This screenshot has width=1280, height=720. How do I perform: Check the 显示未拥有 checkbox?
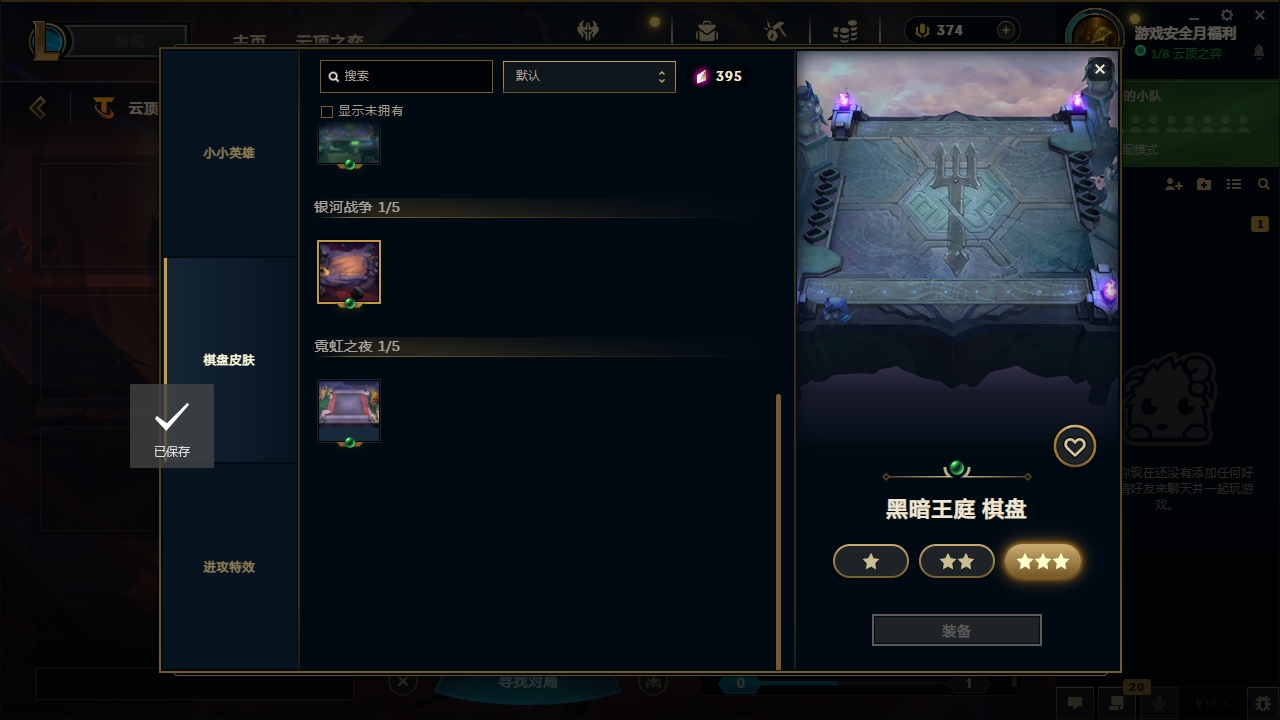(x=326, y=111)
